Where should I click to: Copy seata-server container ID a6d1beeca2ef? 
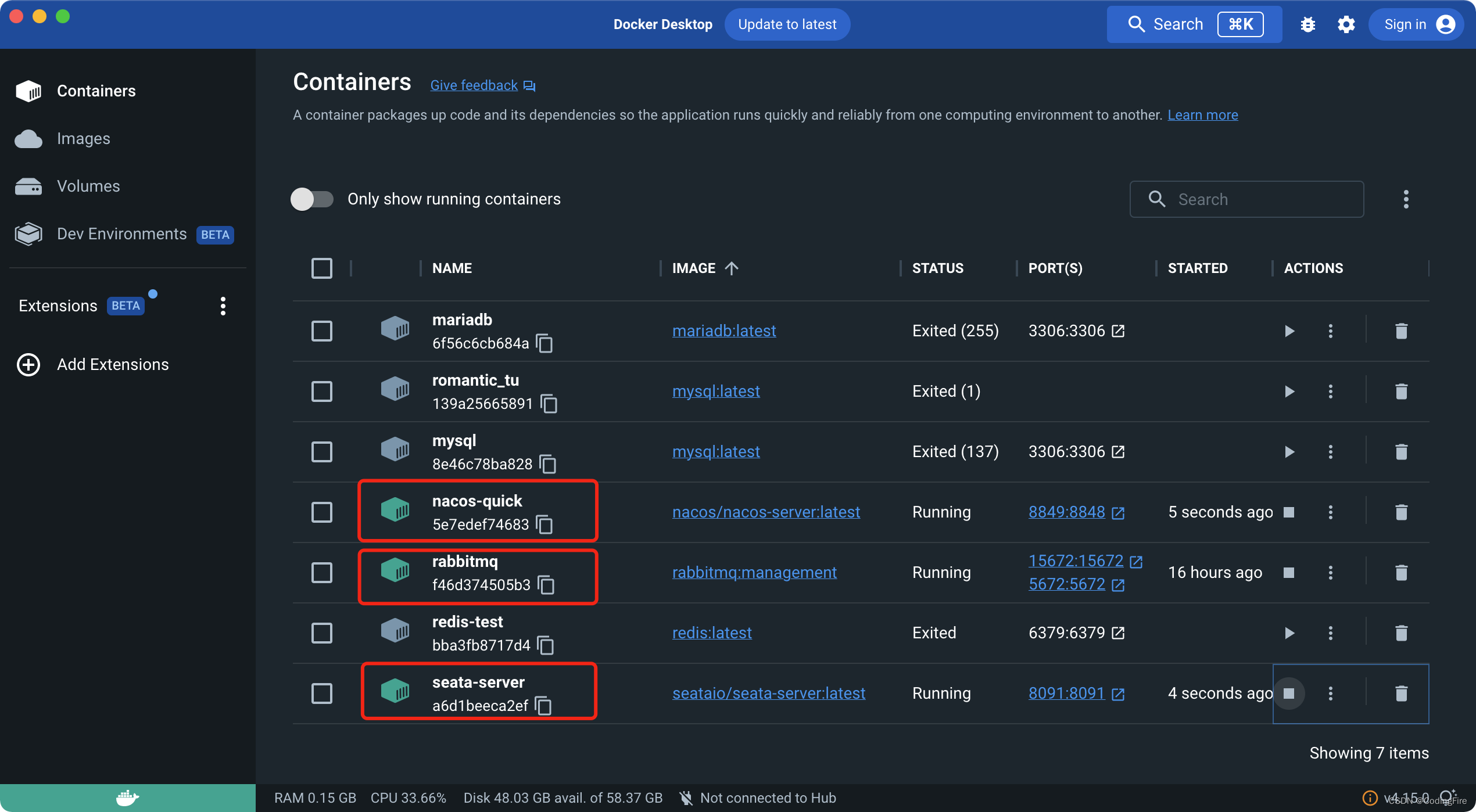[543, 706]
